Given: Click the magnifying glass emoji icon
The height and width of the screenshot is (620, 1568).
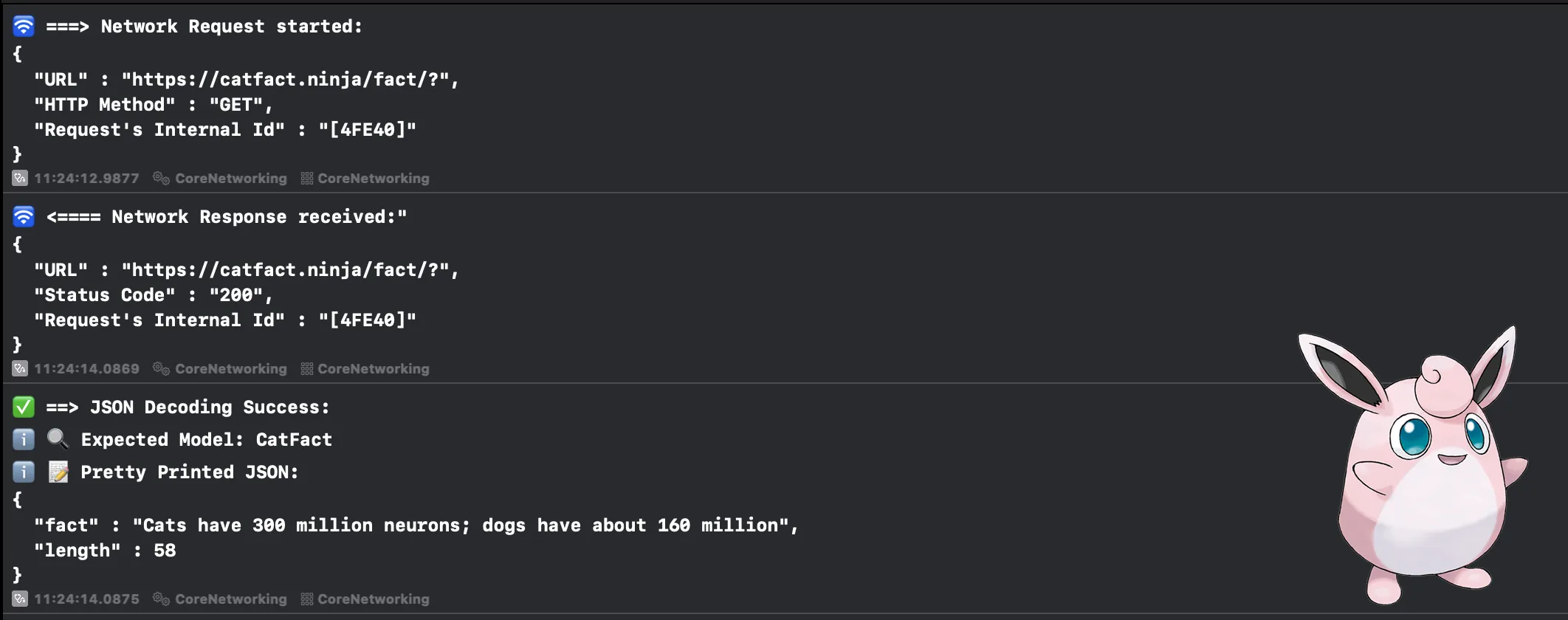Looking at the screenshot, I should pos(58,440).
